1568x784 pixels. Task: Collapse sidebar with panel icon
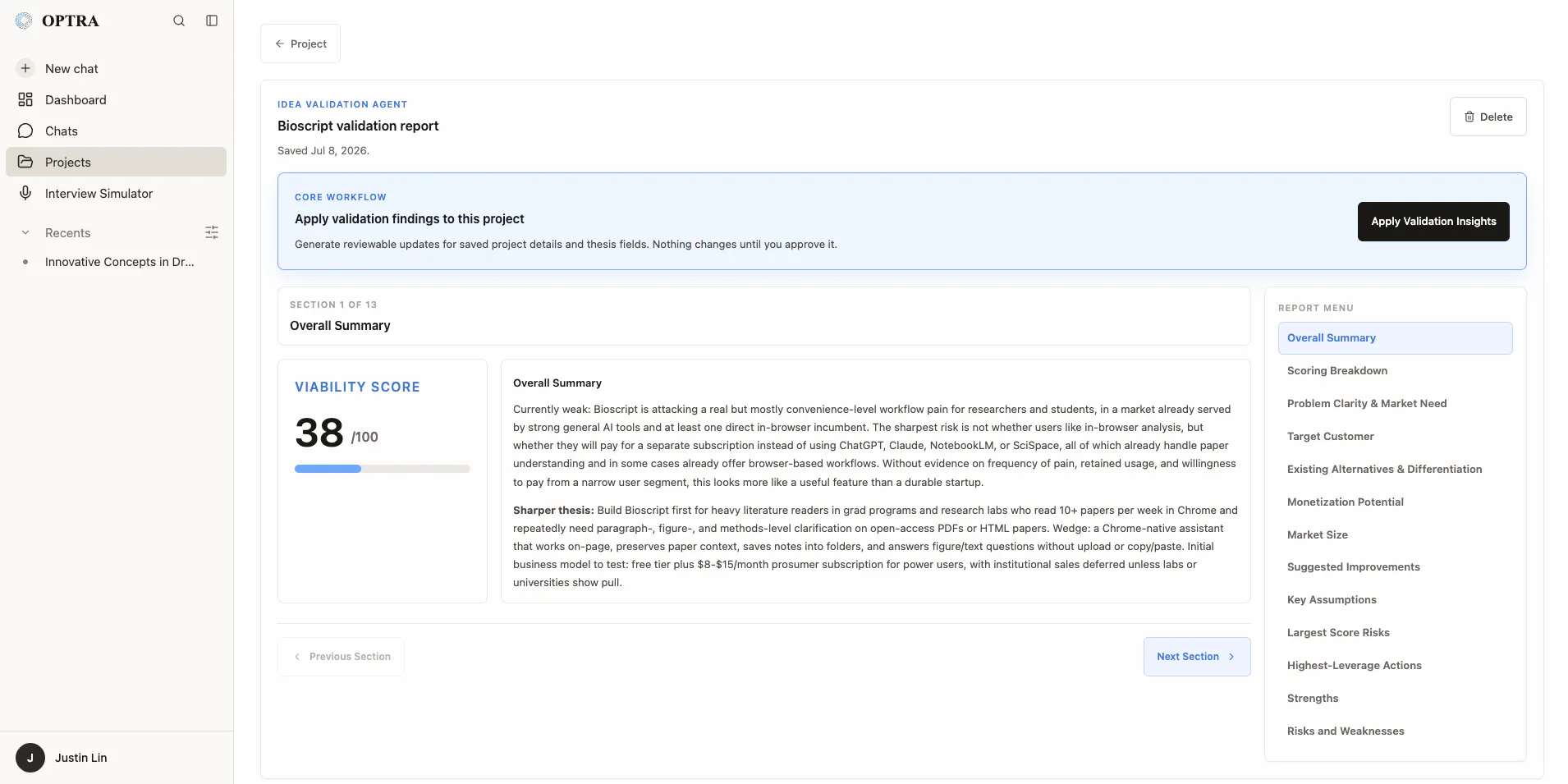point(212,21)
